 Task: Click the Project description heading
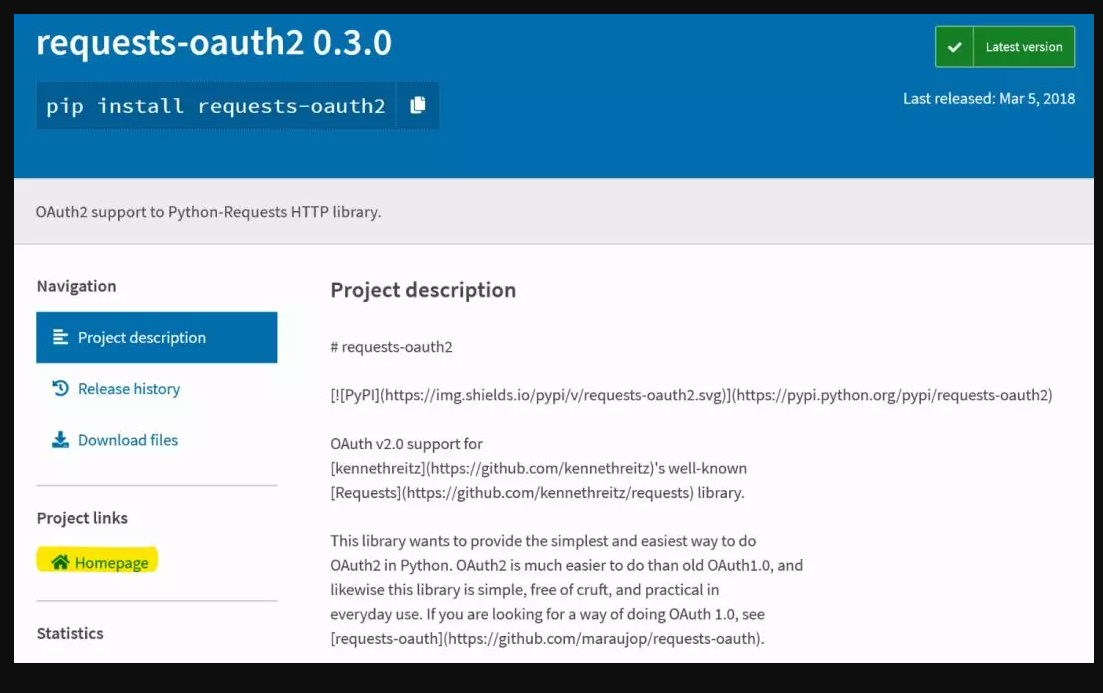tap(423, 290)
